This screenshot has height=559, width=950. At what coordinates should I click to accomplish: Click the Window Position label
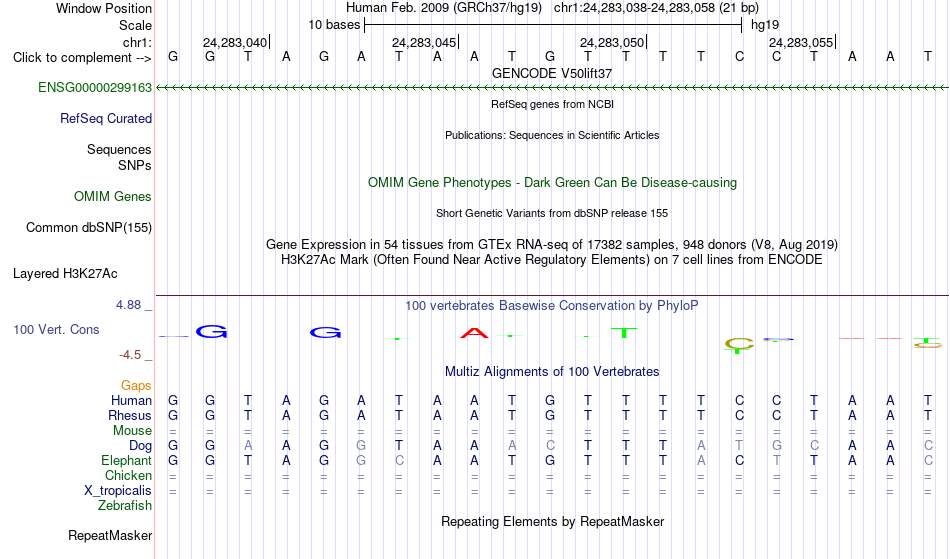point(104,8)
